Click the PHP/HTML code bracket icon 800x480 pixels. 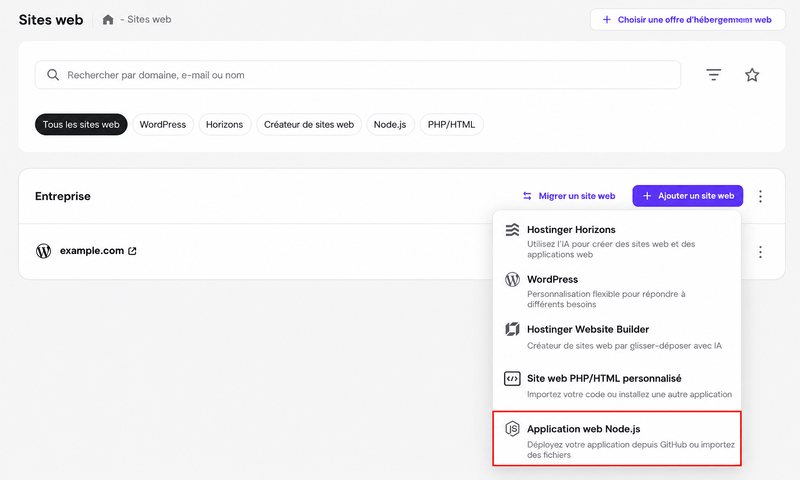(x=512, y=378)
